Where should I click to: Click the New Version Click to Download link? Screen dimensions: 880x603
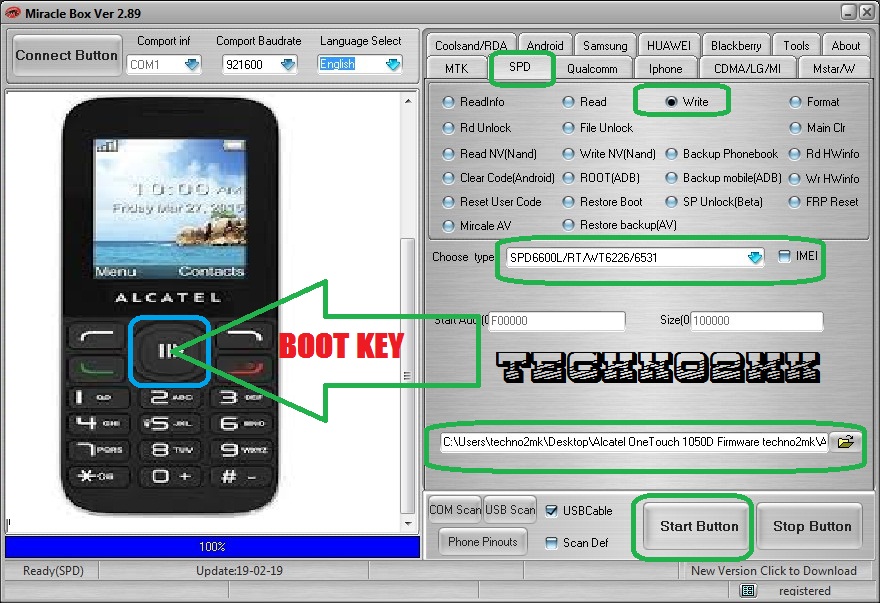click(x=773, y=571)
